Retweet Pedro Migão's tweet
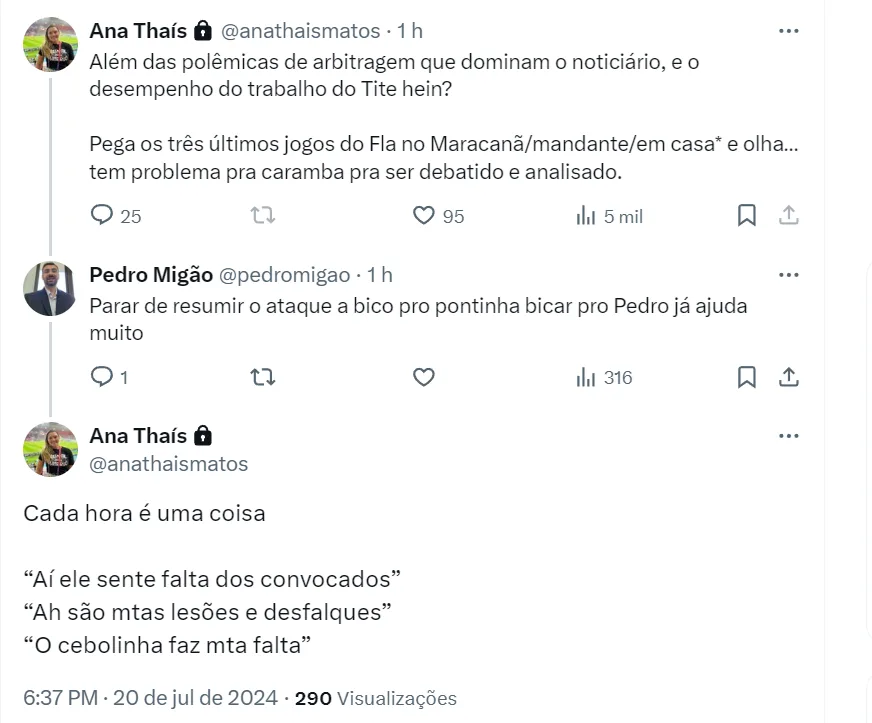 click(262, 377)
